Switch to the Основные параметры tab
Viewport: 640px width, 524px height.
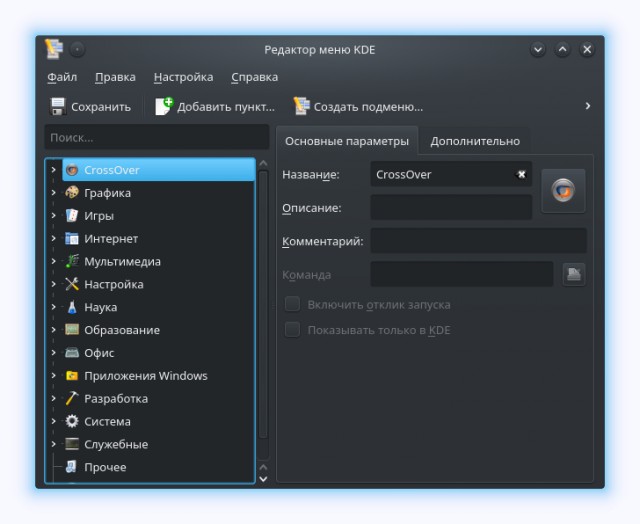[x=347, y=141]
